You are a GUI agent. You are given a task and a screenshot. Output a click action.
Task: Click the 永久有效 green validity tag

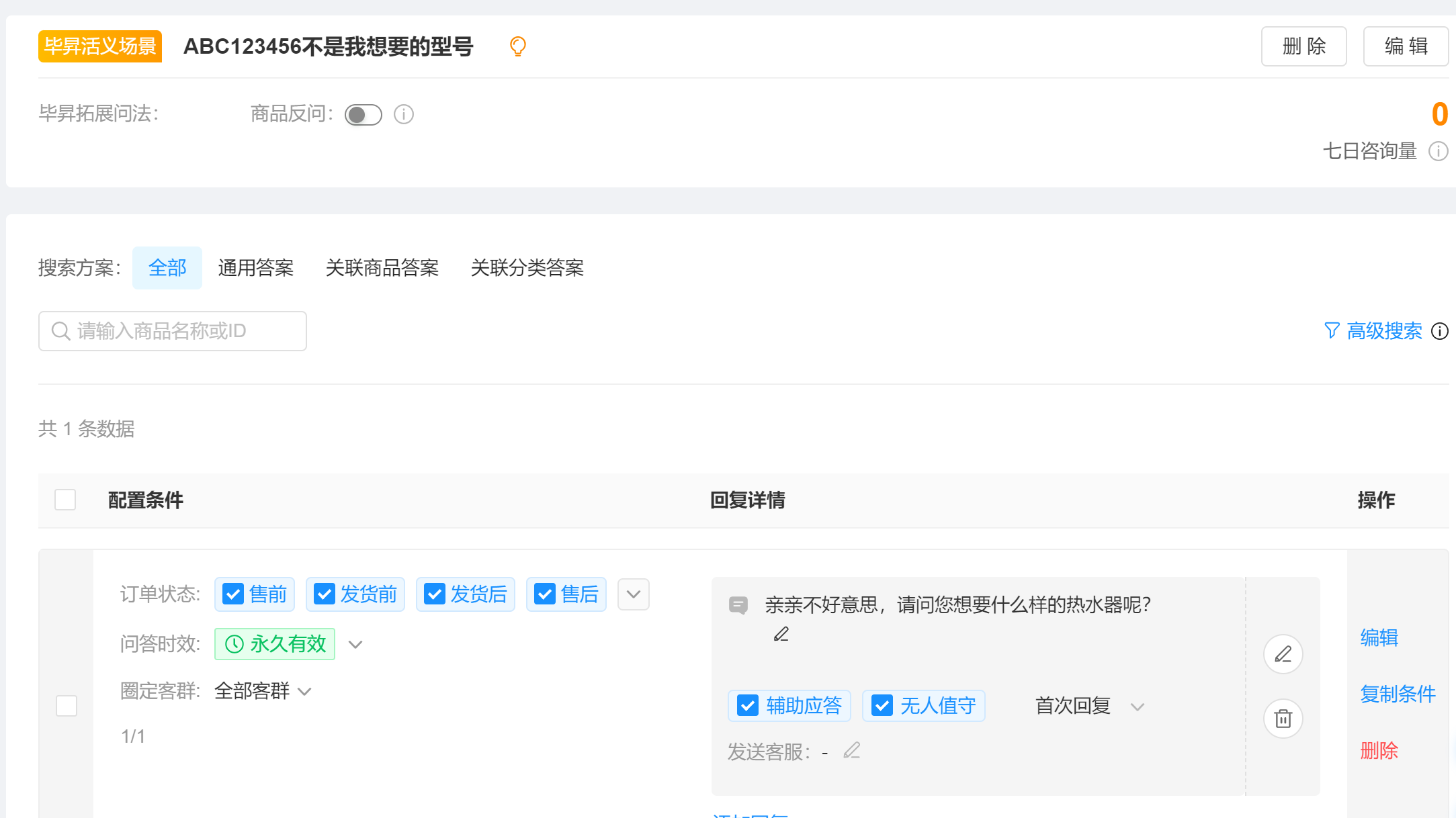click(x=275, y=644)
